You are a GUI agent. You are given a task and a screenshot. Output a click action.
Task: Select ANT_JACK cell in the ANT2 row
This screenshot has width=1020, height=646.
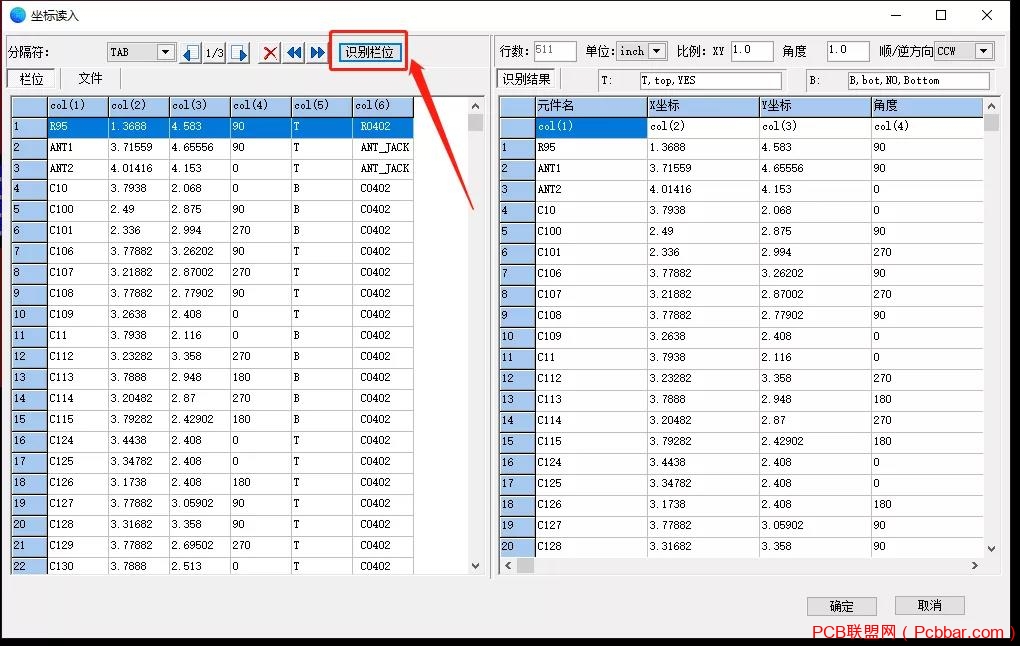tap(382, 168)
